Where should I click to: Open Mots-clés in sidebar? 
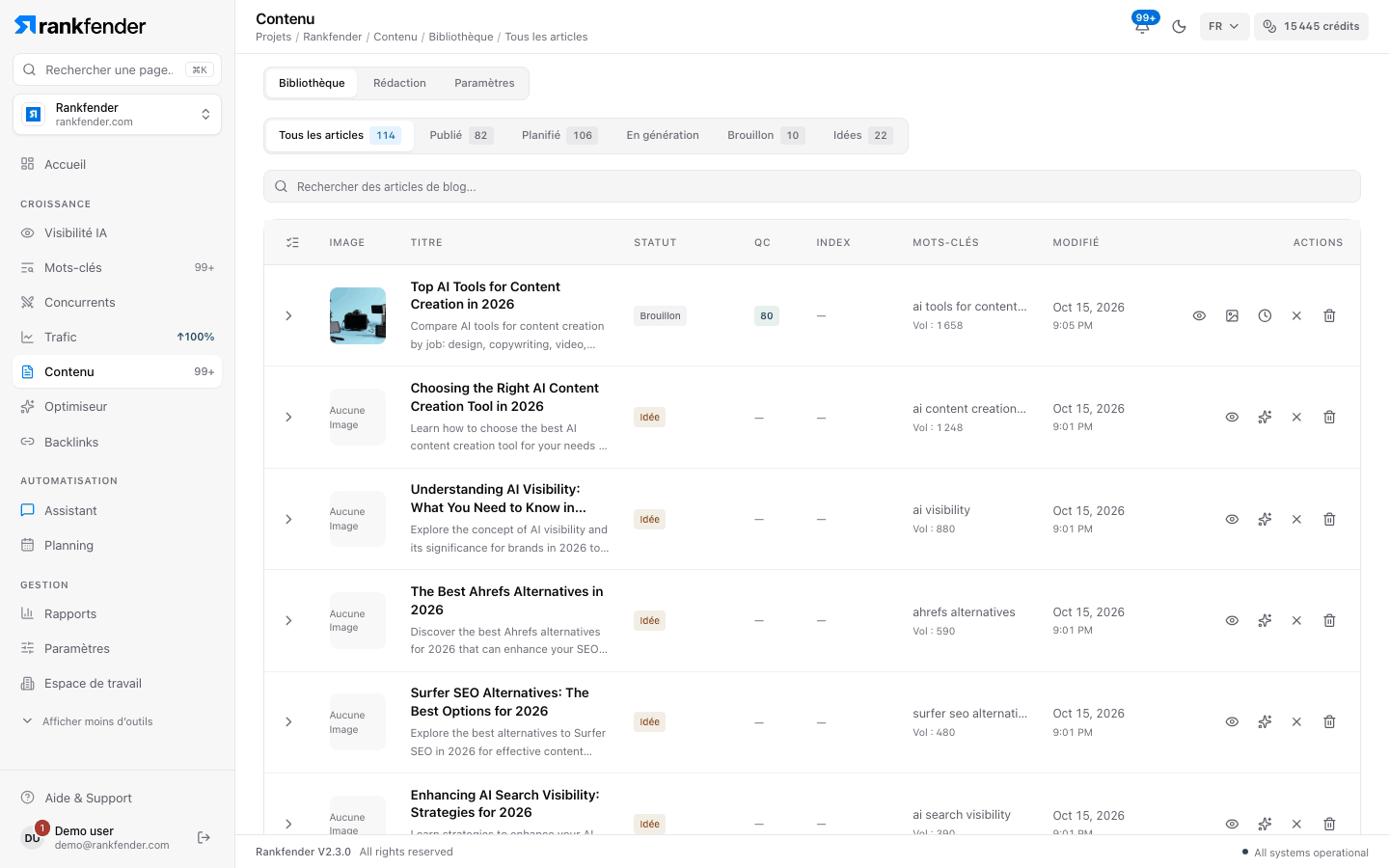click(x=117, y=267)
